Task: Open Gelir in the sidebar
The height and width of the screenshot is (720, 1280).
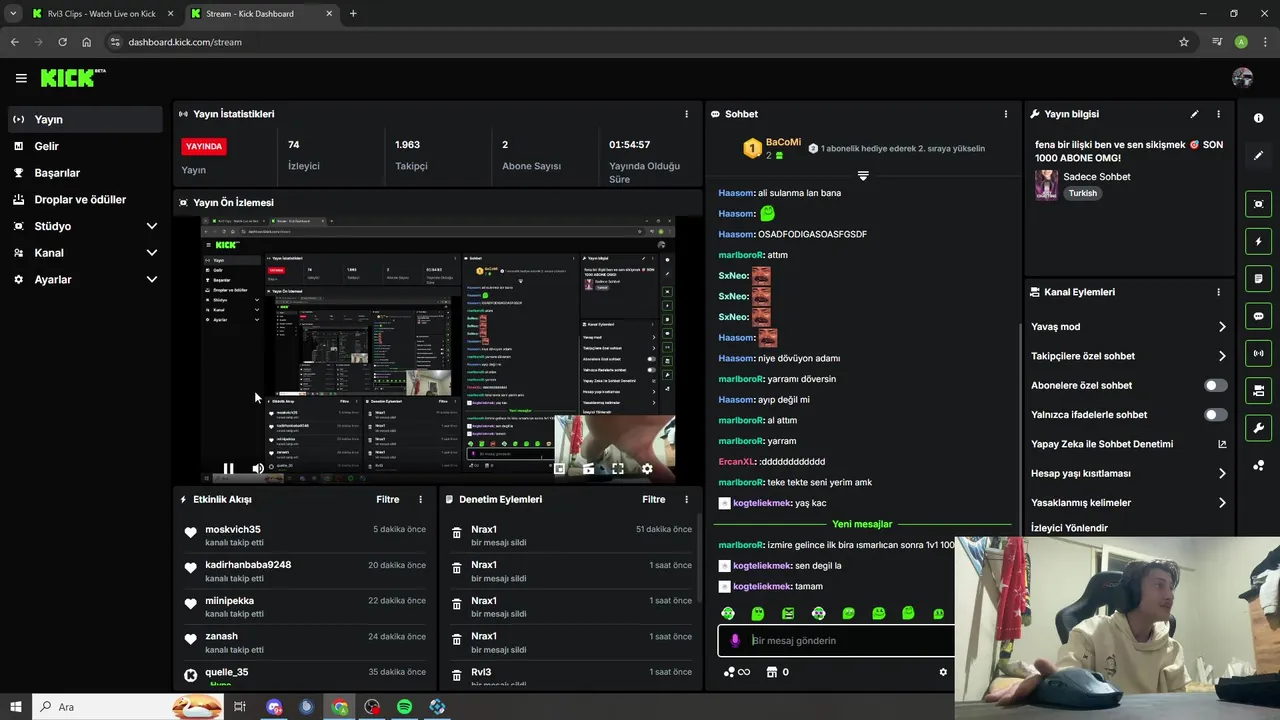Action: (84, 146)
